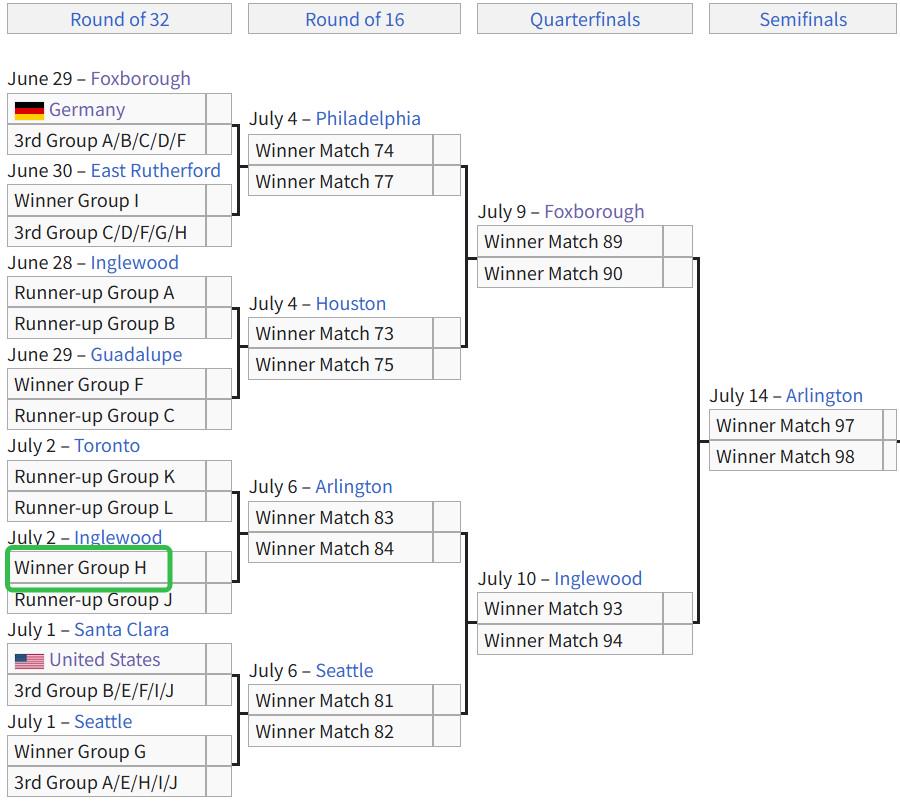
Task: Follow the Toronto venue link
Action: click(x=107, y=446)
